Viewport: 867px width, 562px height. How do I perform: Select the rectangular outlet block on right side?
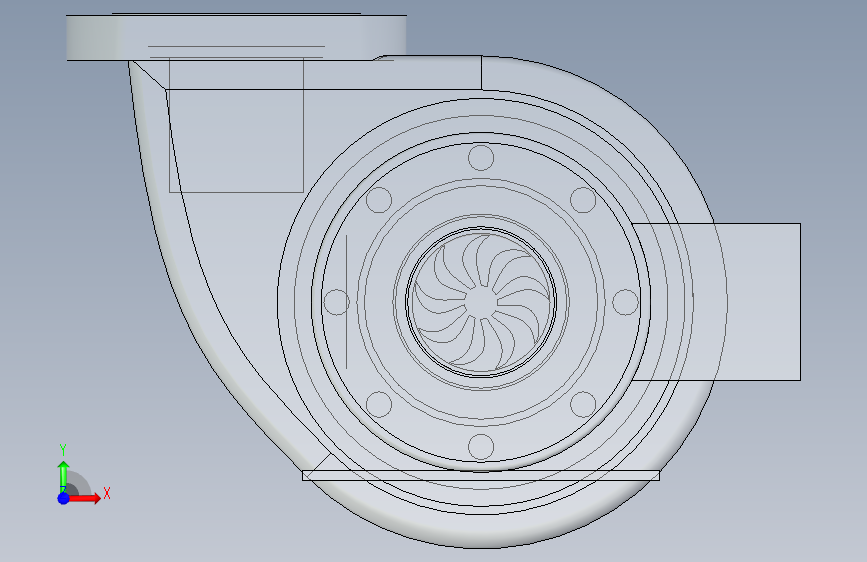tap(717, 302)
